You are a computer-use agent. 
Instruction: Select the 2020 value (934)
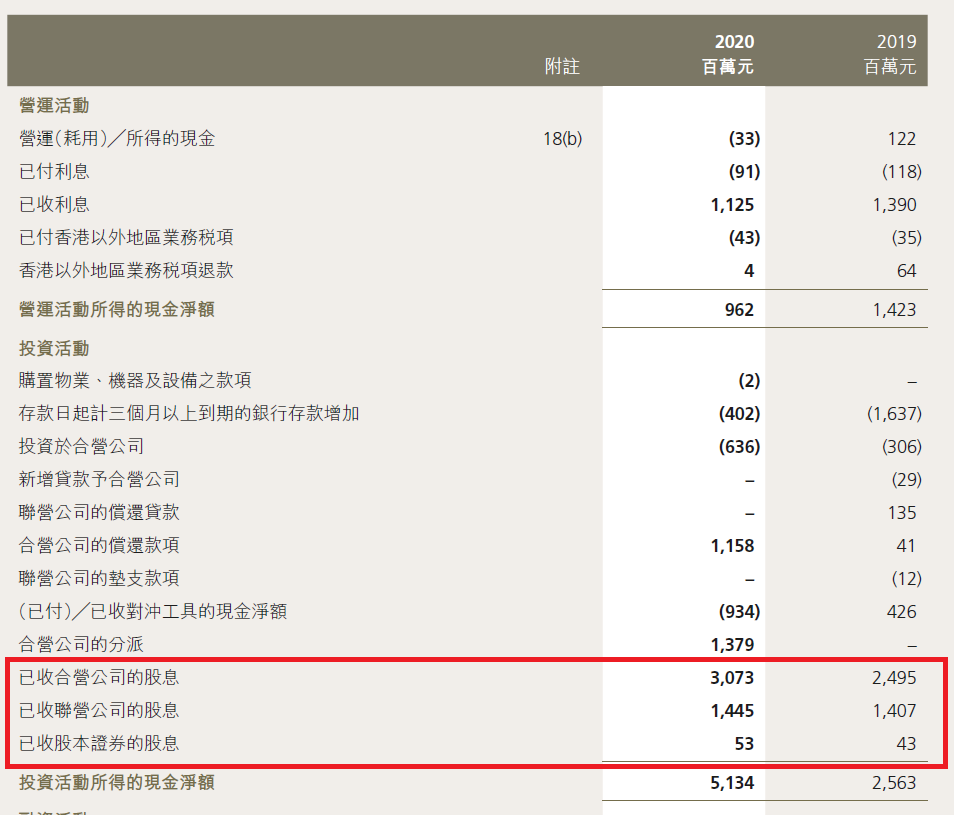[x=739, y=611]
